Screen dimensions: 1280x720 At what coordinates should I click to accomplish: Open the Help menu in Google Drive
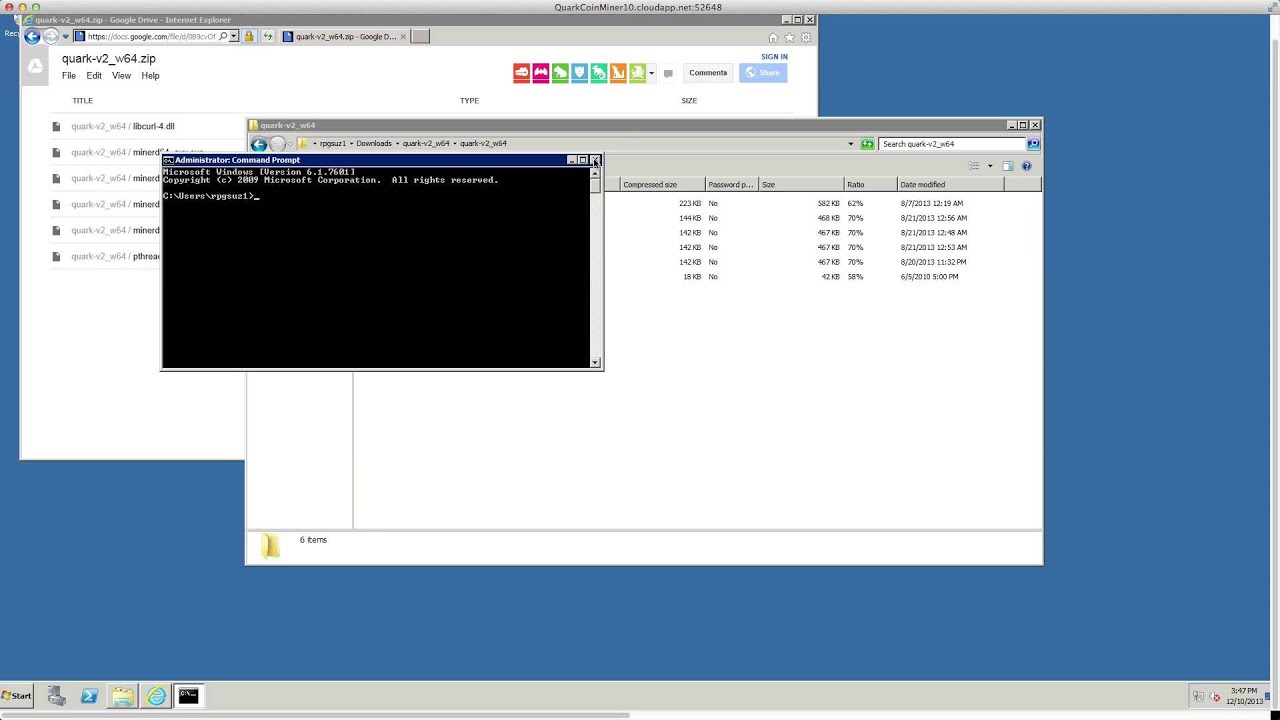click(150, 76)
